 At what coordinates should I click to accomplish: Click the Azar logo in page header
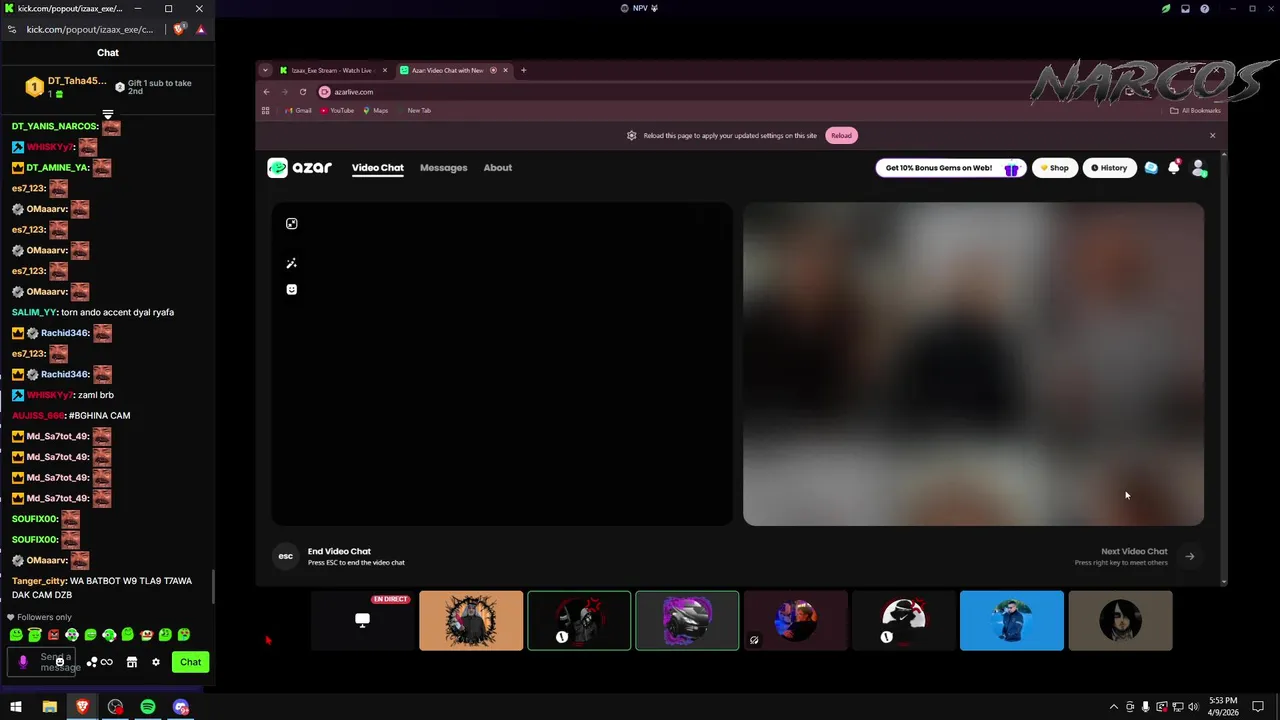point(299,168)
